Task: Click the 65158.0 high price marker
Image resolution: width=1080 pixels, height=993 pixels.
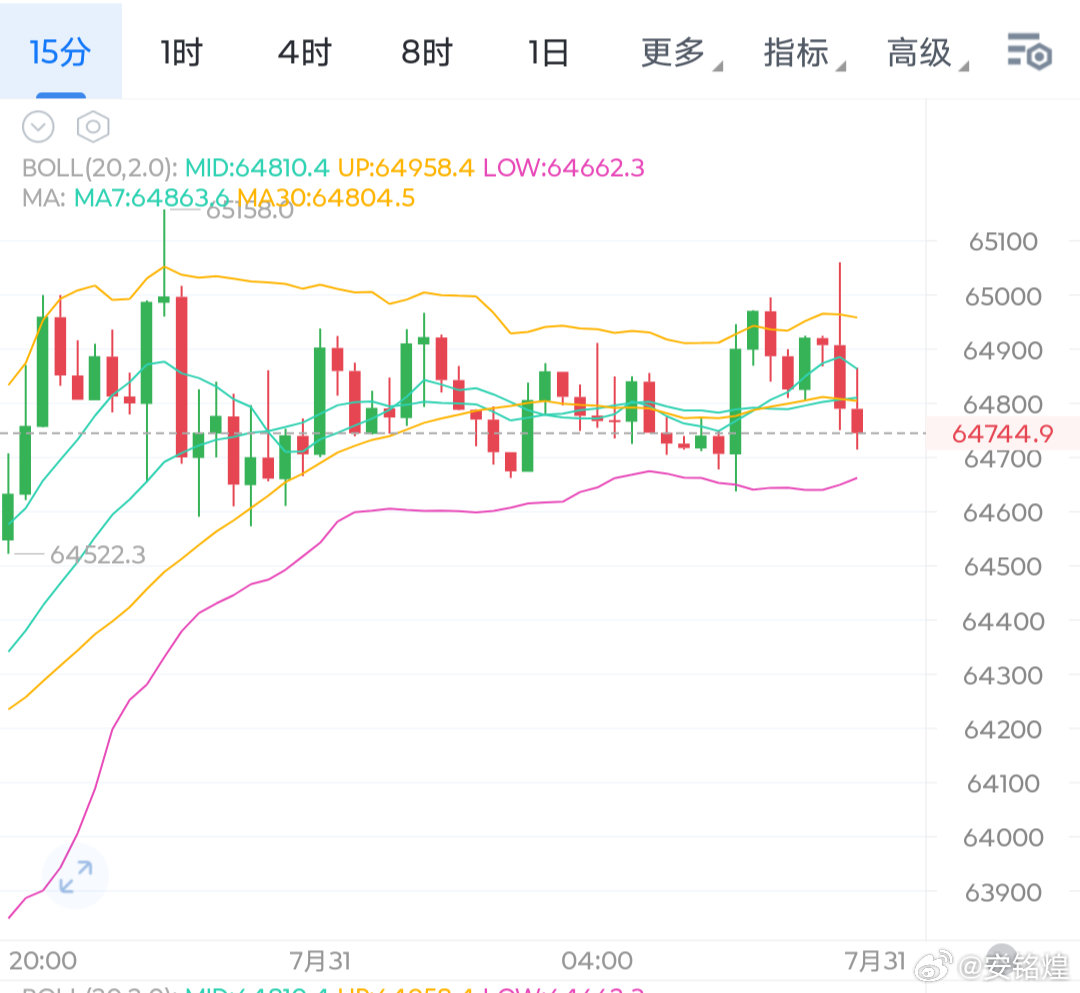Action: tap(249, 210)
